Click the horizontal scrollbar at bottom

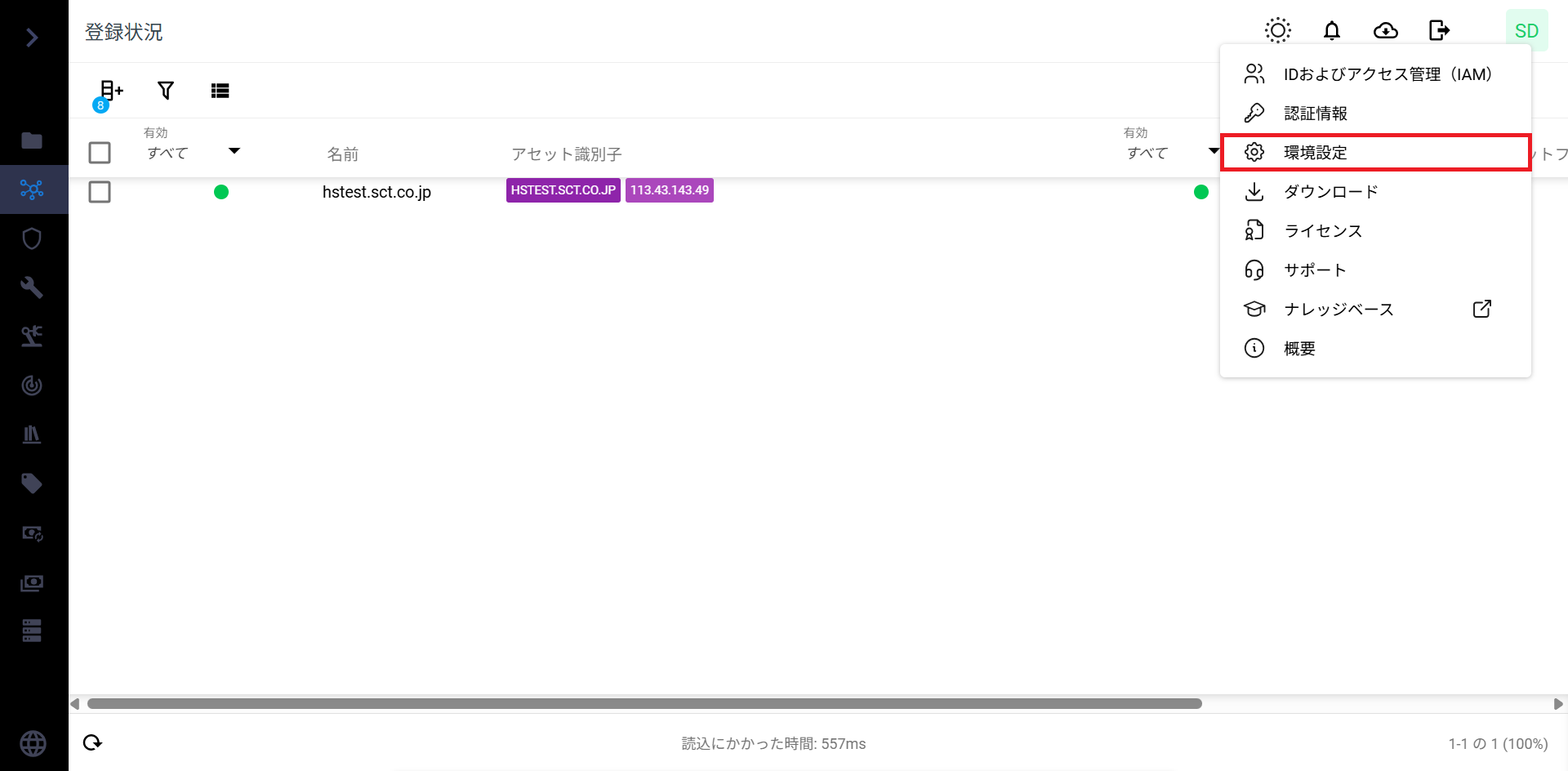644,704
